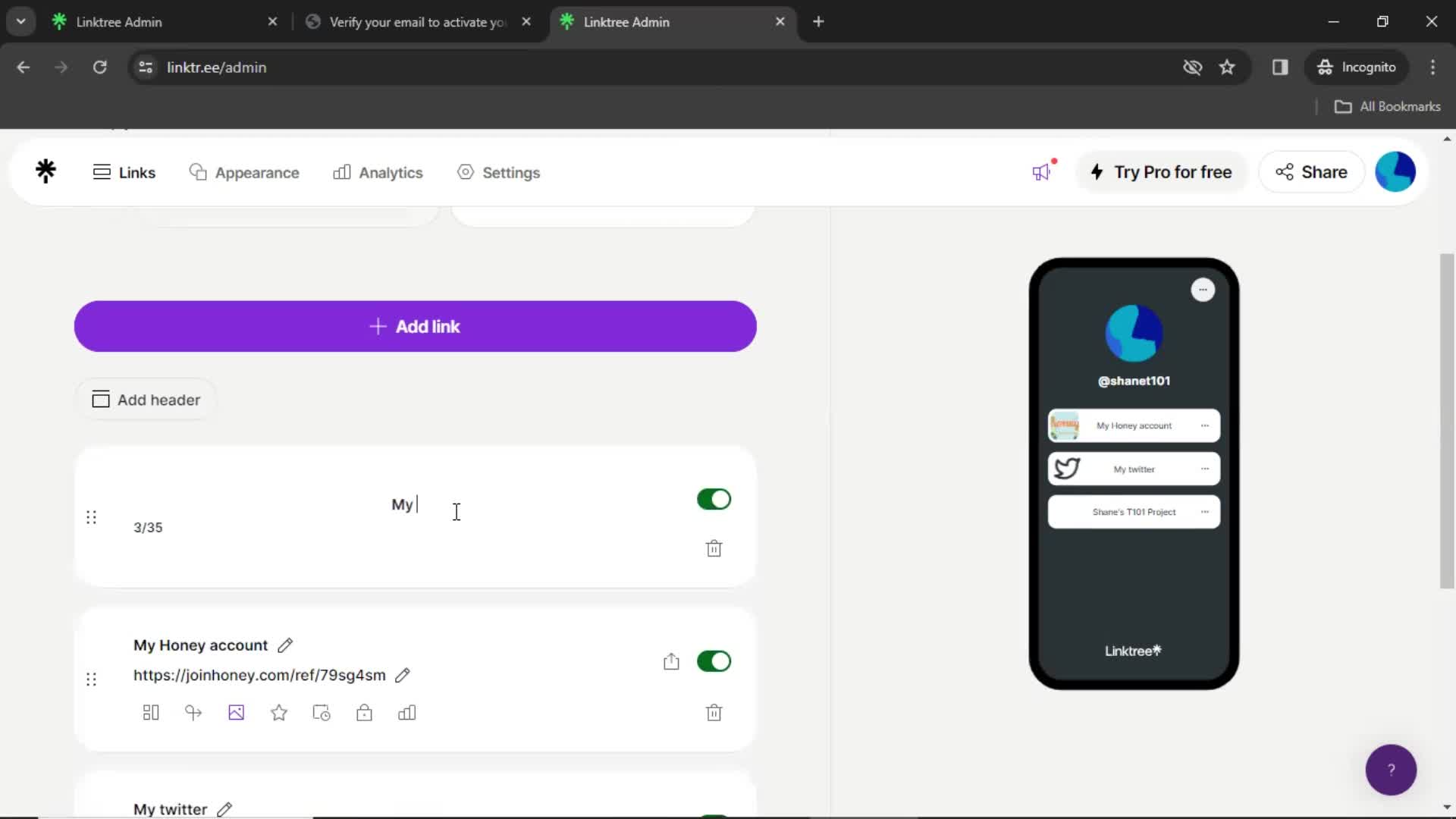
Task: Click the preview profile picture
Action: tap(1134, 334)
